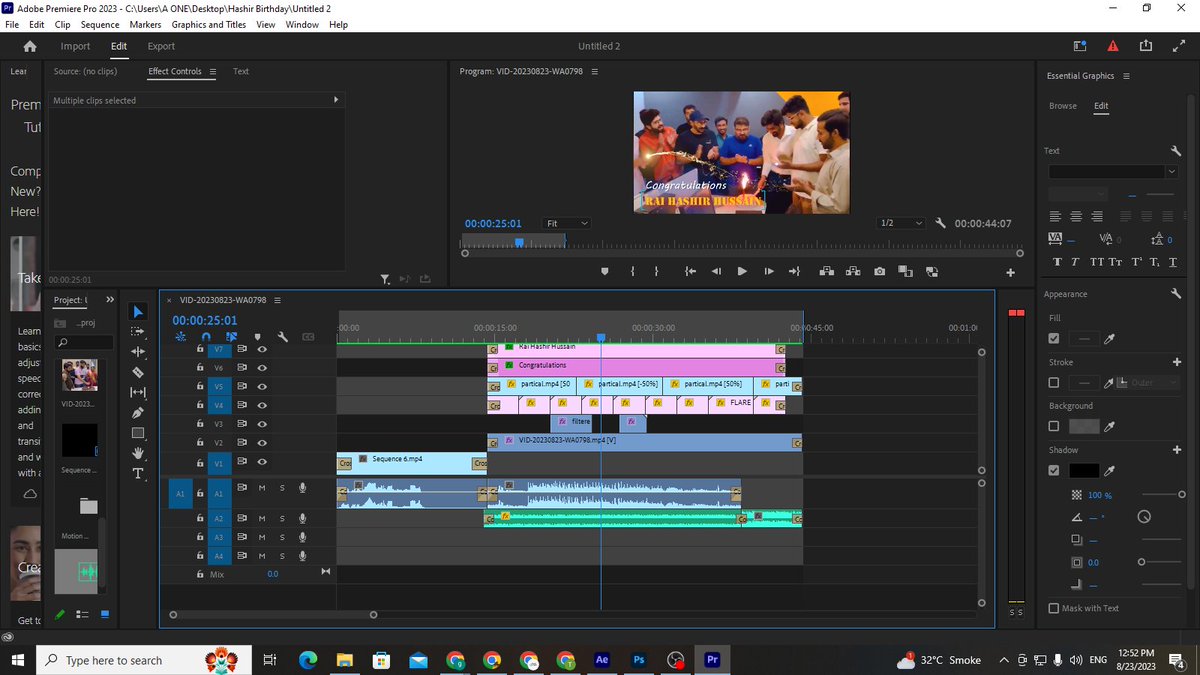1200x675 pixels.
Task: Click the center align text icon
Action: pos(1075,216)
